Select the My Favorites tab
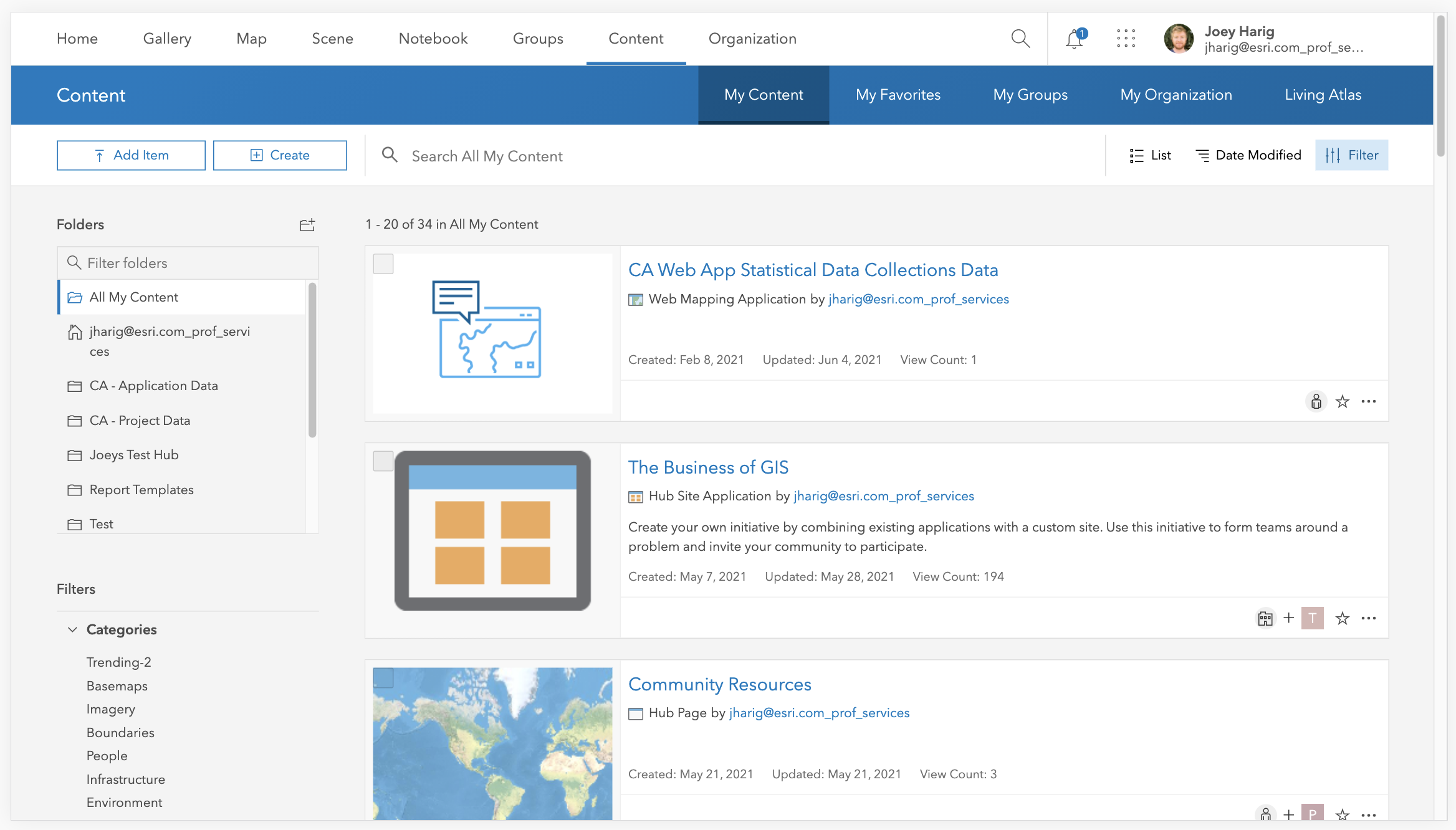1456x830 pixels. click(897, 95)
